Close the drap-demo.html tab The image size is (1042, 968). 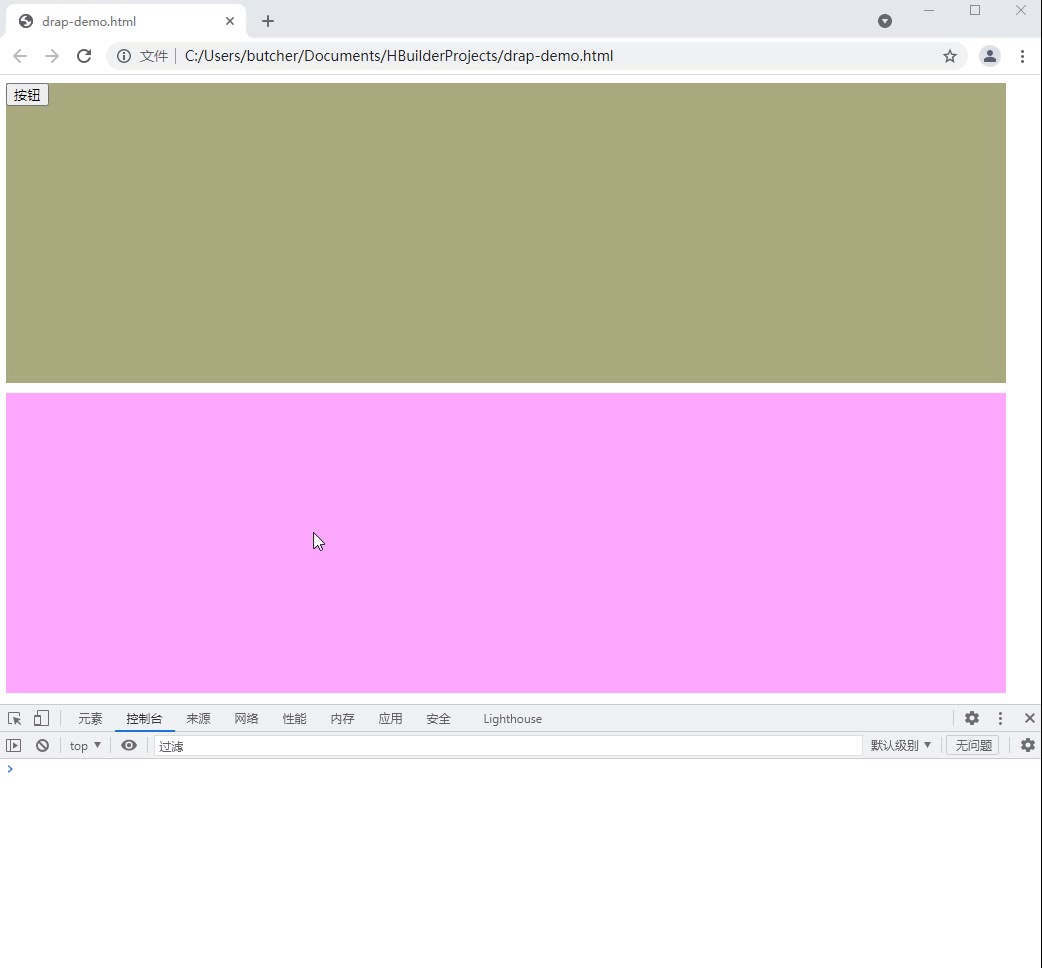coord(229,21)
